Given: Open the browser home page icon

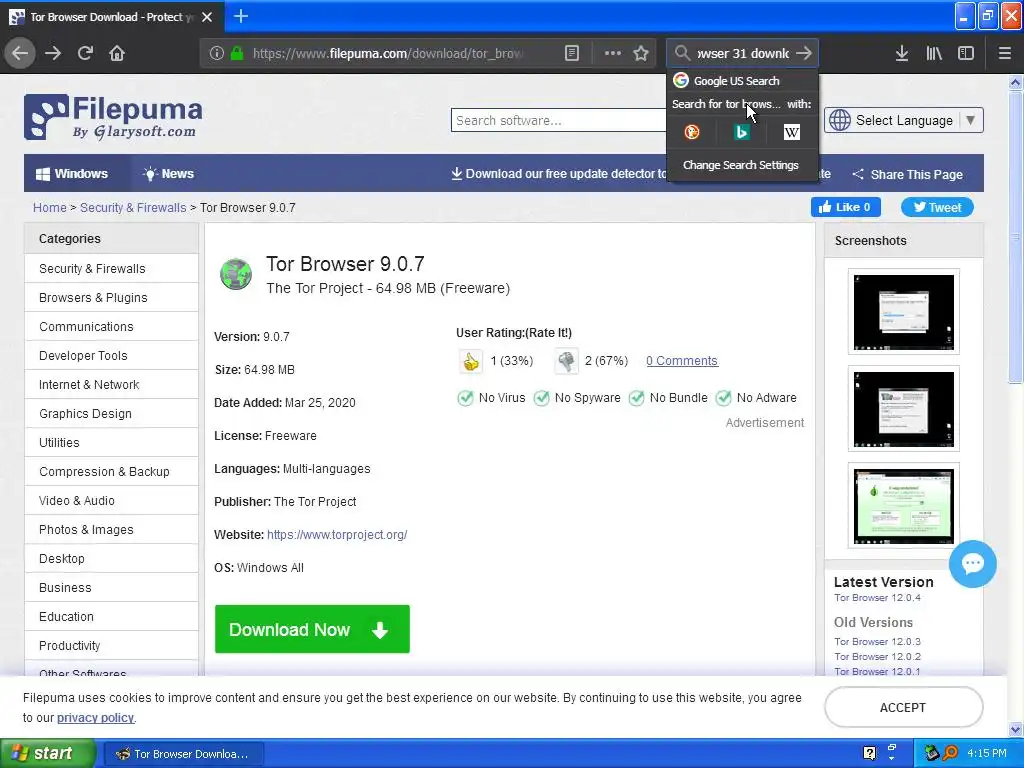Looking at the screenshot, I should (x=117, y=53).
